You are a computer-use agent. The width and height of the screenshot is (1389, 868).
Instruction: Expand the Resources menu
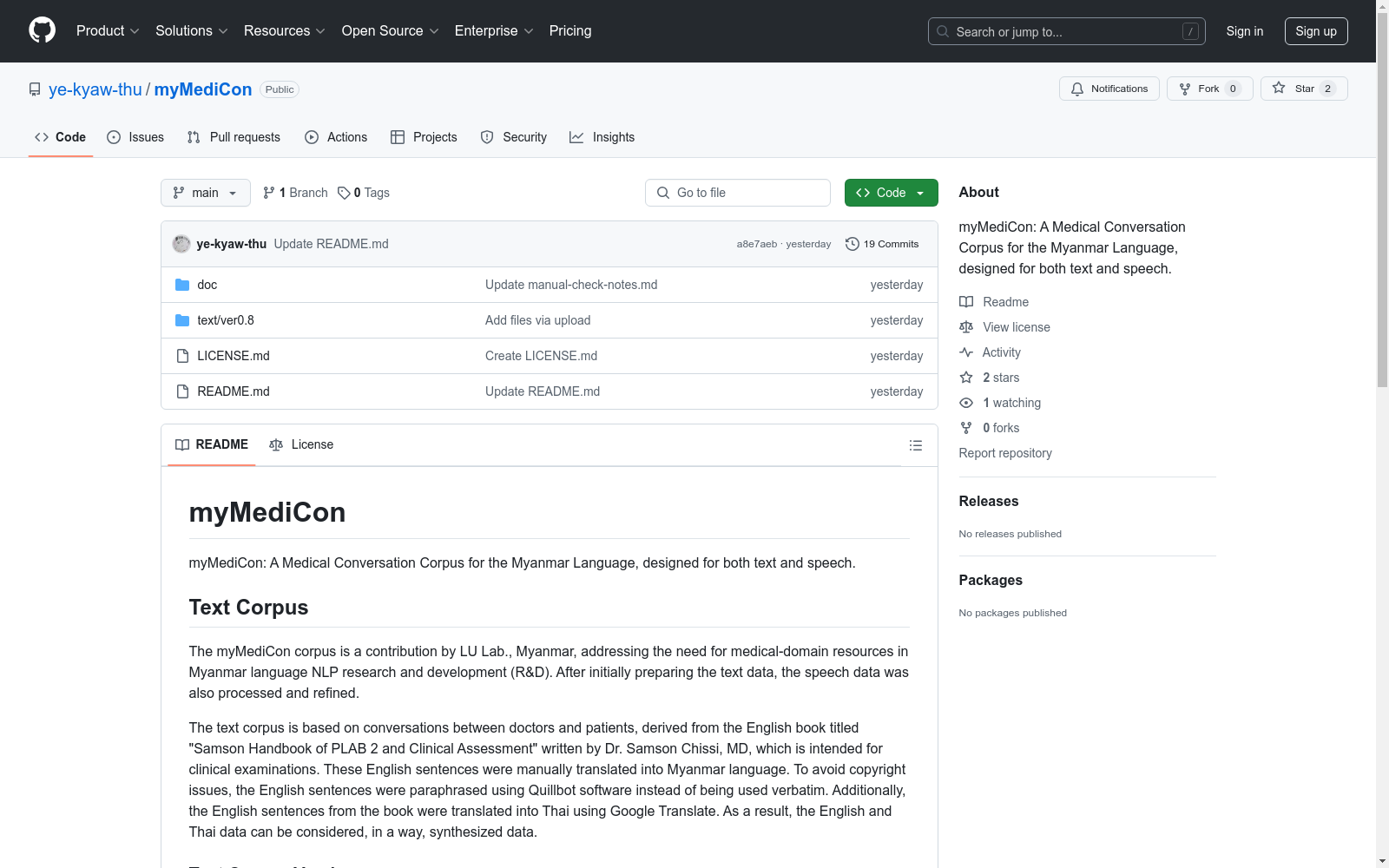[x=285, y=30]
